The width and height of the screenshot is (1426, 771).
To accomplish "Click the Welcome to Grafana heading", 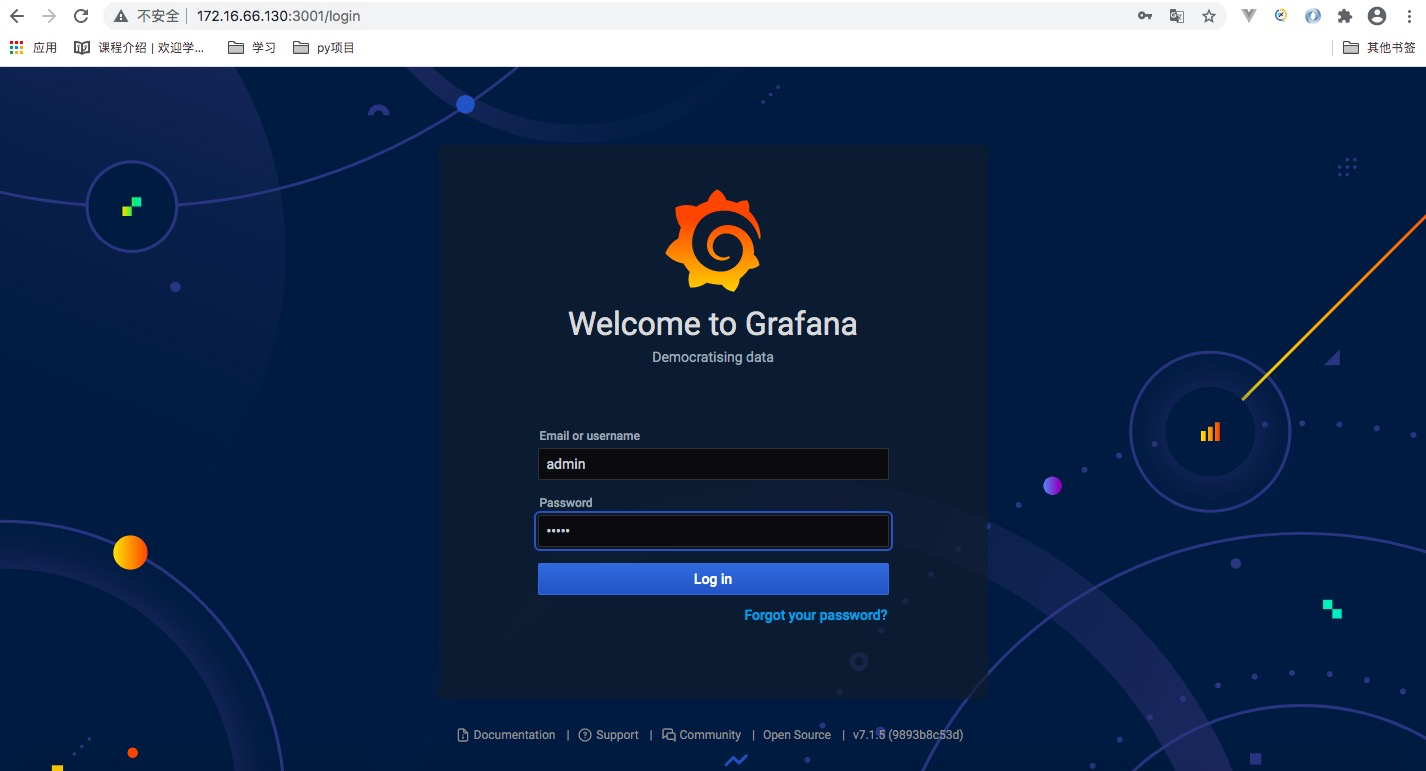I will 713,323.
